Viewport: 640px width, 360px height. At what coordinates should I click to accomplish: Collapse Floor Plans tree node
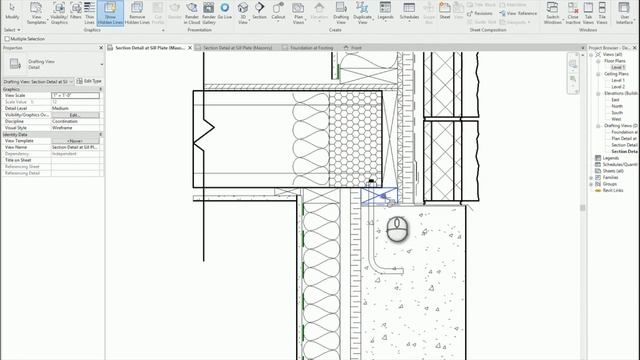pyautogui.click(x=598, y=61)
